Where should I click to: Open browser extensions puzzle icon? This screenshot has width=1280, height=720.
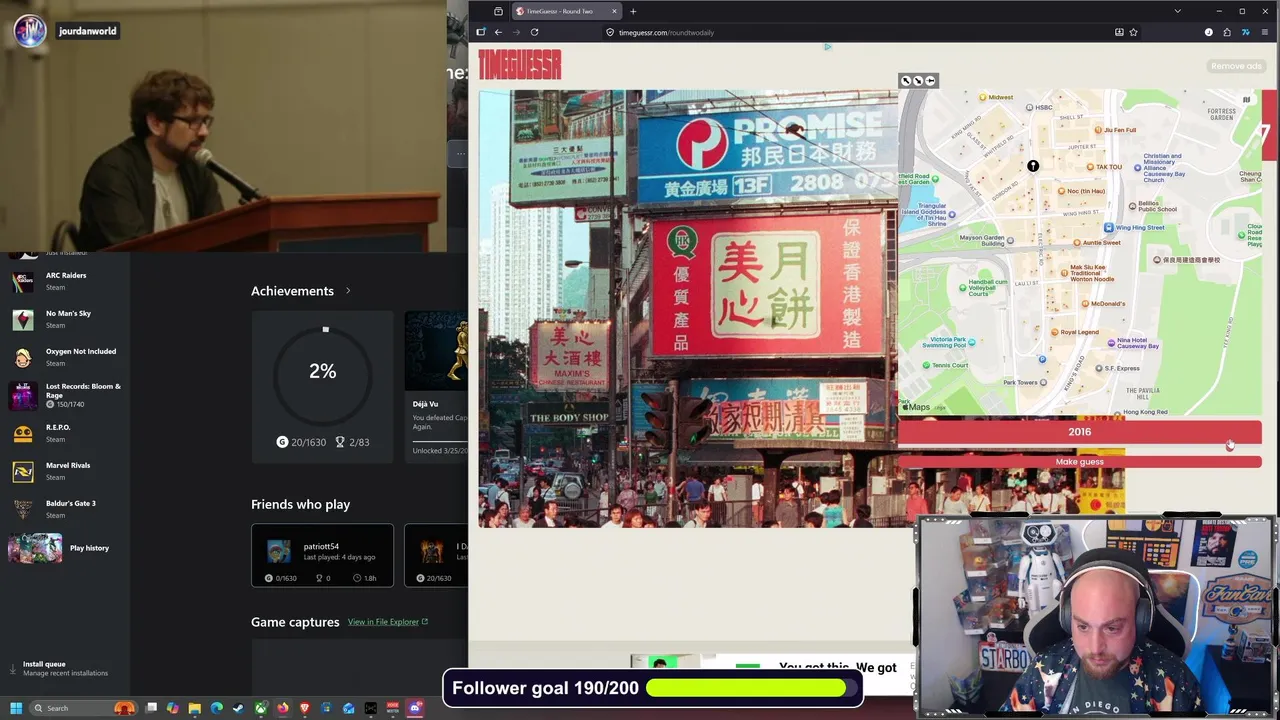(1227, 32)
